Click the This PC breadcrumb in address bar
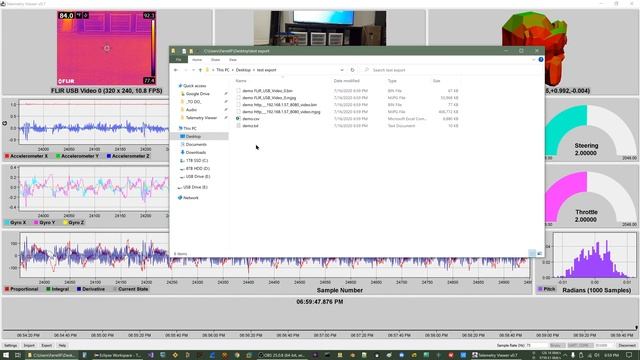The height and width of the screenshot is (360, 640). (222, 70)
